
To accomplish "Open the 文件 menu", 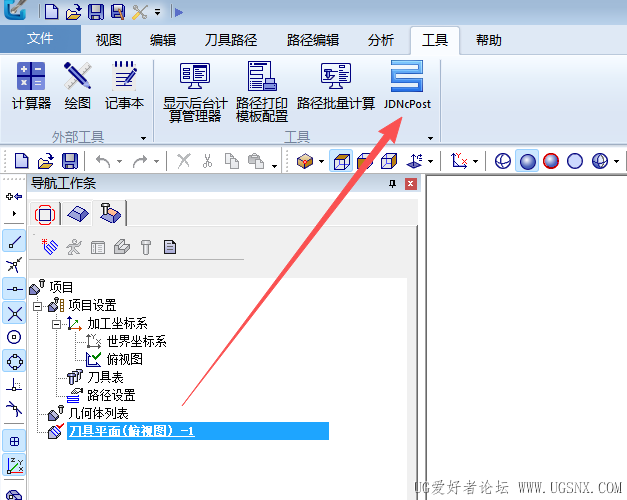I will [x=40, y=38].
